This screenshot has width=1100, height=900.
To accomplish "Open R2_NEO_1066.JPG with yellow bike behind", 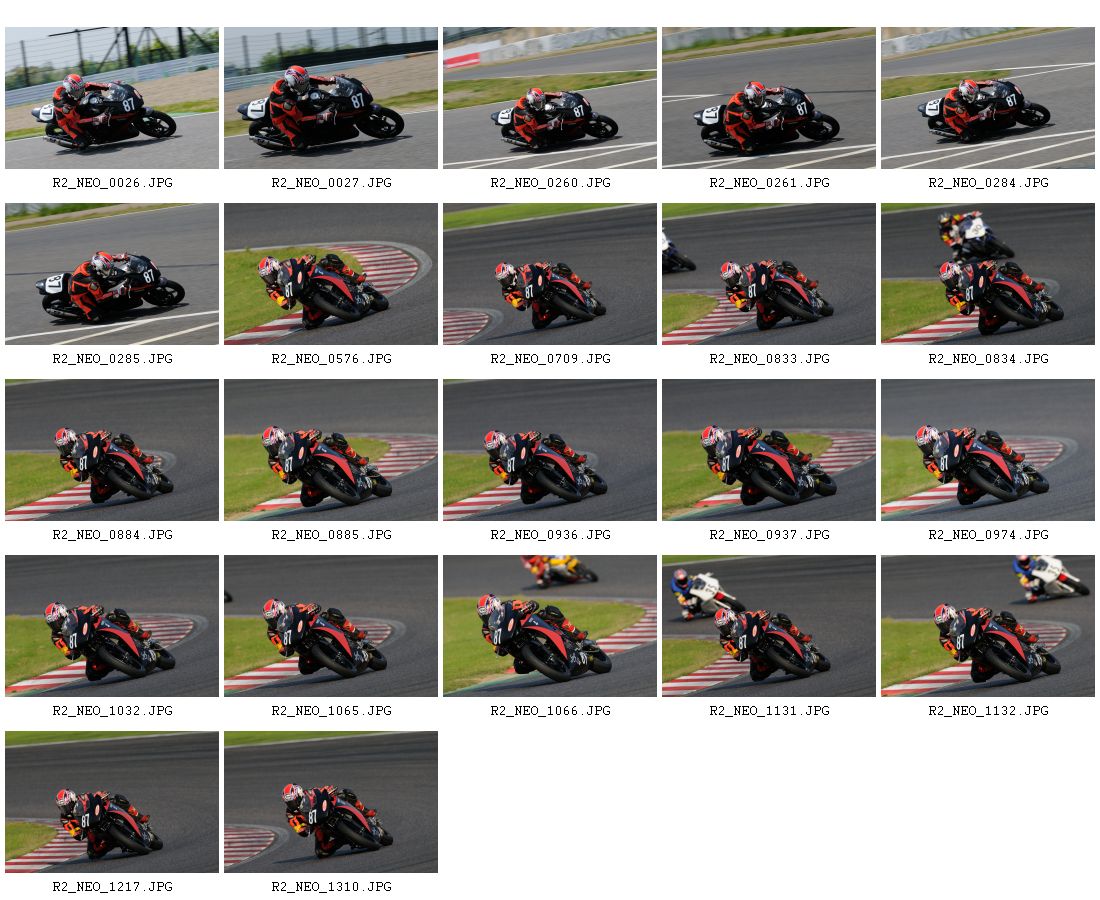I will point(549,626).
